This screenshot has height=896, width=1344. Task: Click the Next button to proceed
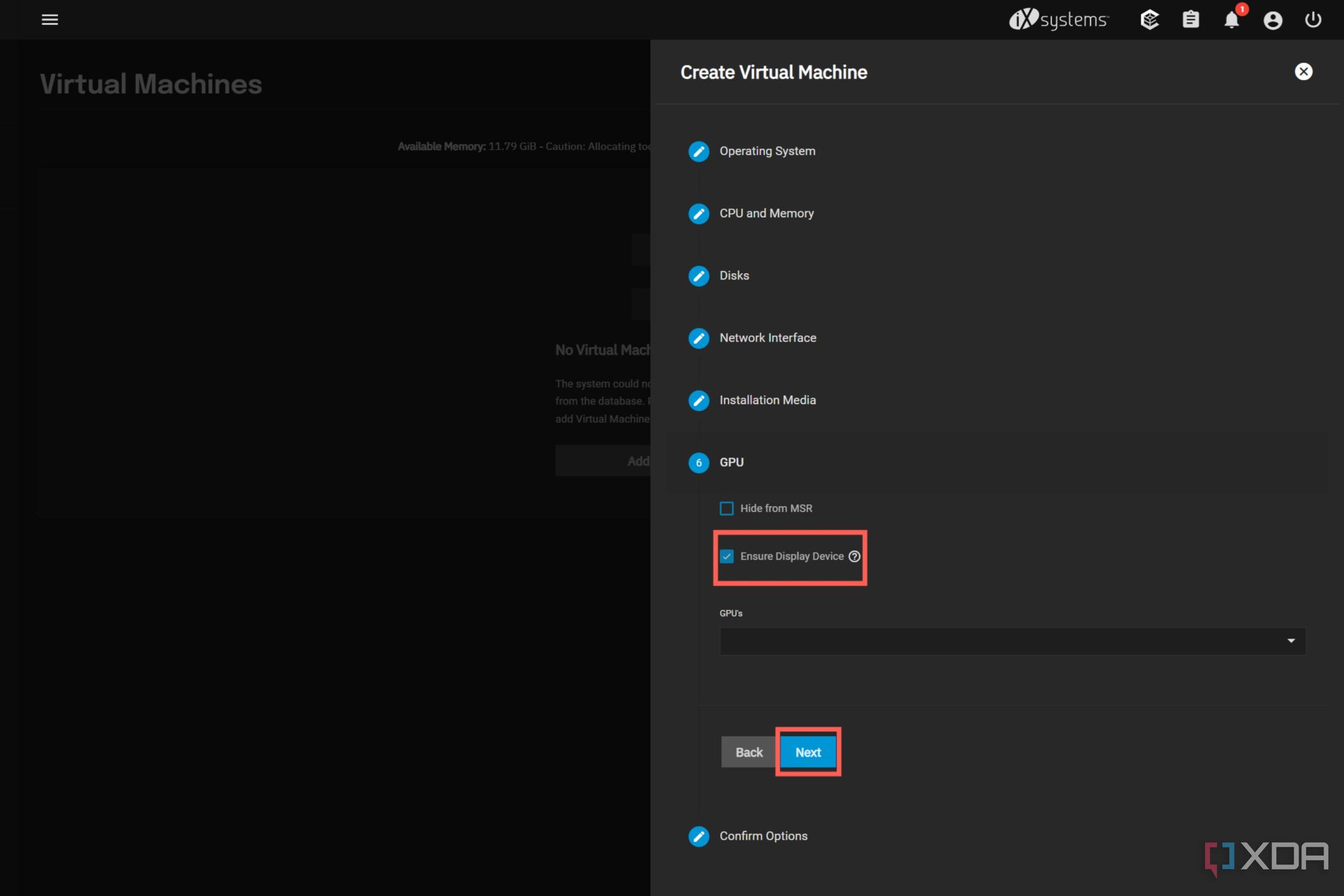807,752
